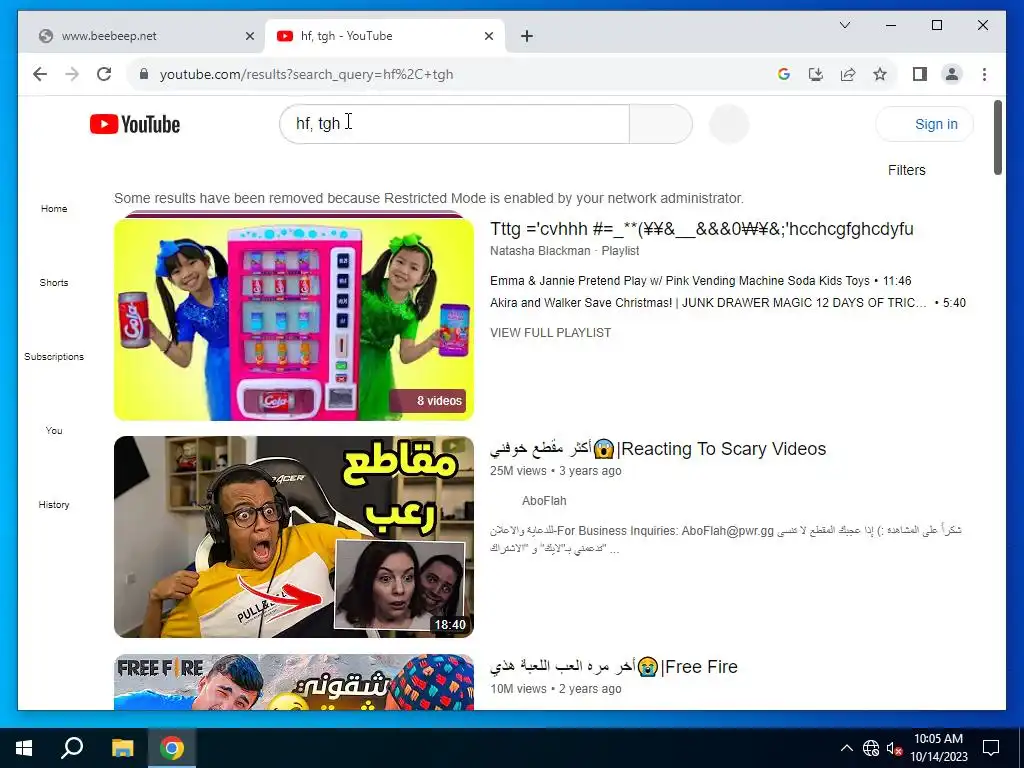
Task: Go back using the browser back arrow
Action: tap(40, 74)
